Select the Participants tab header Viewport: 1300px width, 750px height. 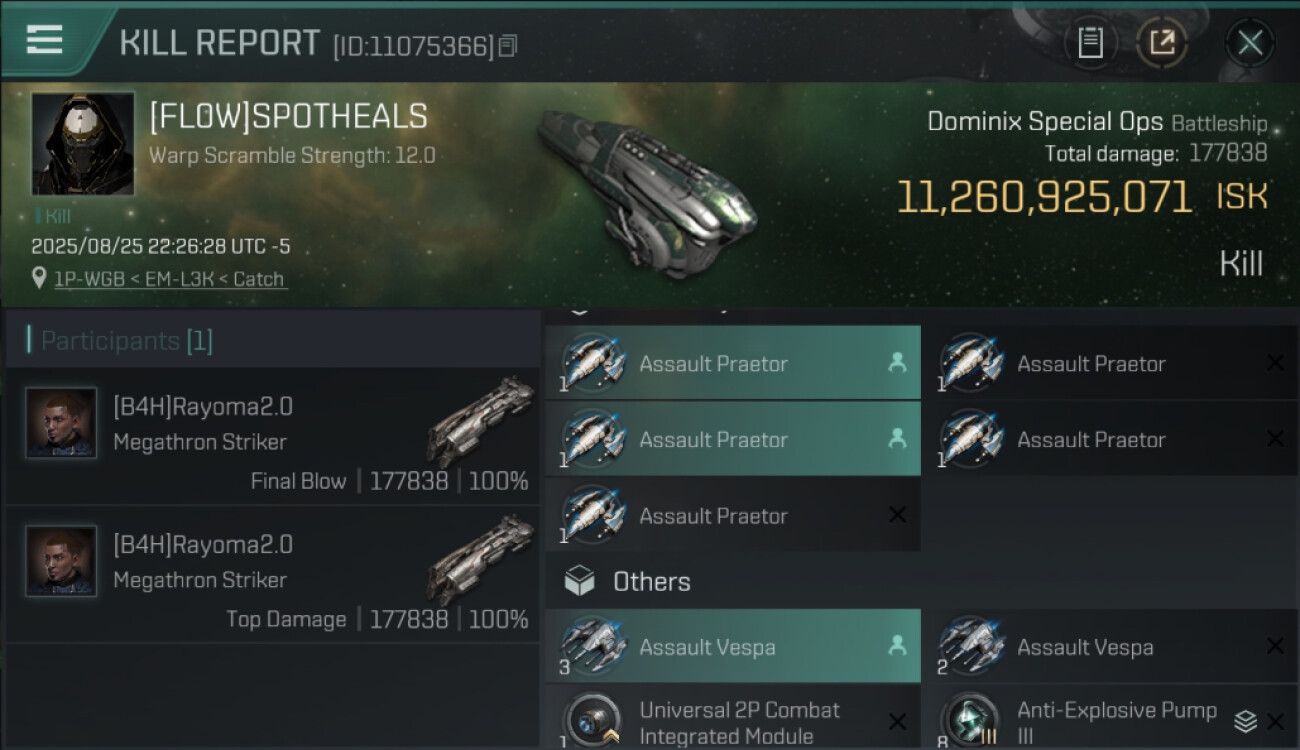[x=126, y=341]
